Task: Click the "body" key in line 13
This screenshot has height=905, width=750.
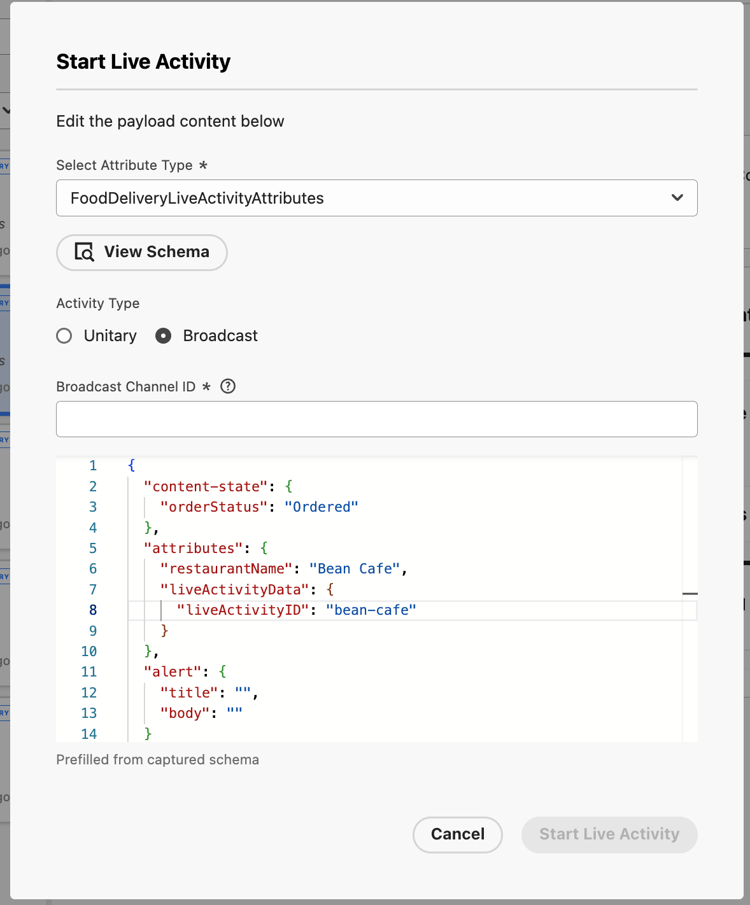Action: point(185,713)
